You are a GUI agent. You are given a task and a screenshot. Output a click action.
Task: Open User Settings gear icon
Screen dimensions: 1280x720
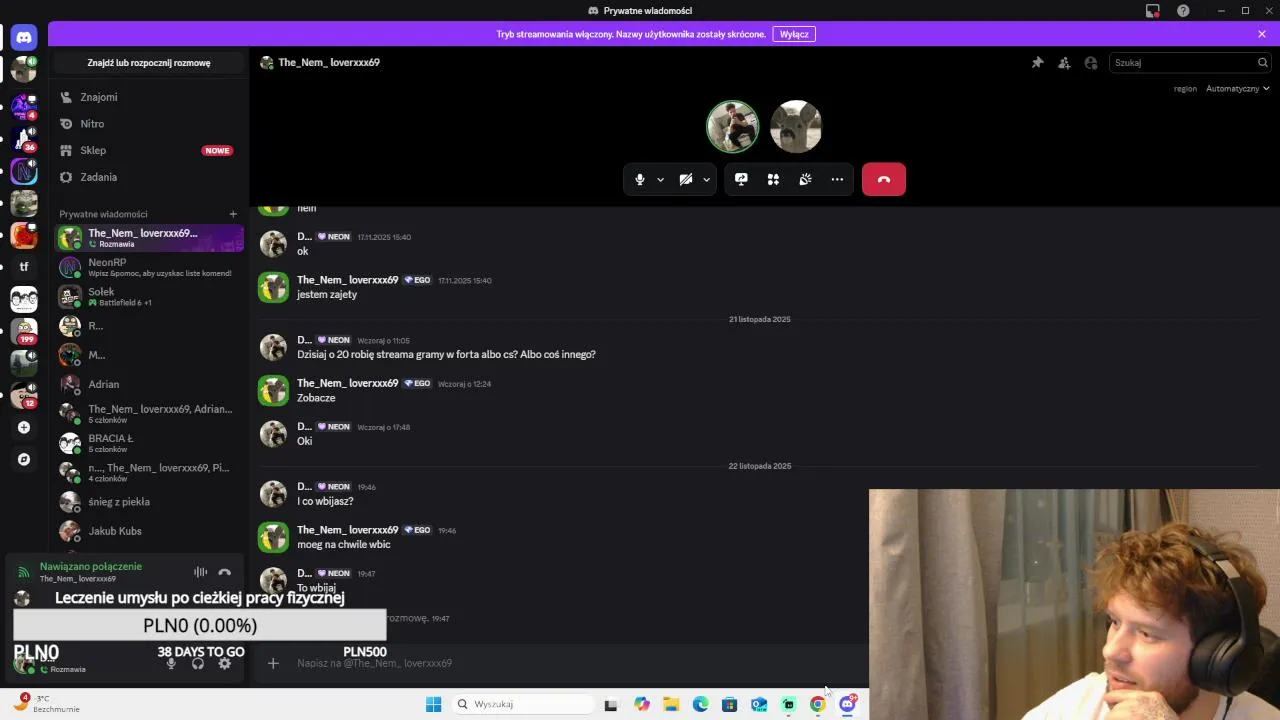point(225,663)
